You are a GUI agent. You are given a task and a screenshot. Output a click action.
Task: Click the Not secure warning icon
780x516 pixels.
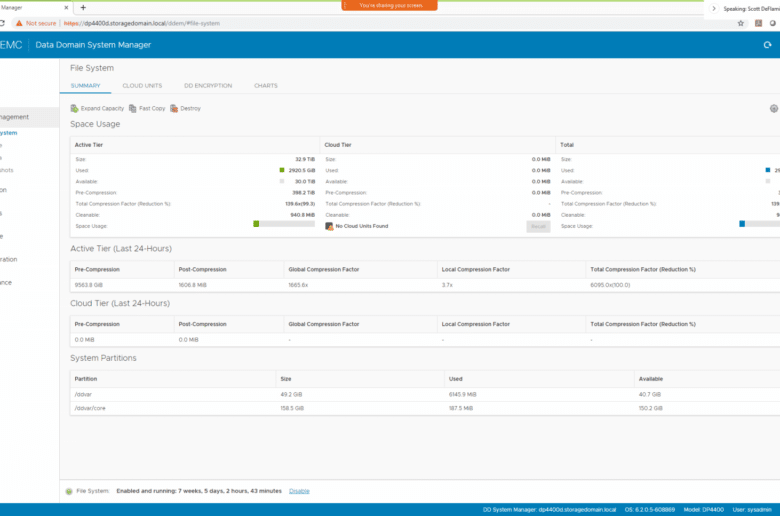(19, 23)
